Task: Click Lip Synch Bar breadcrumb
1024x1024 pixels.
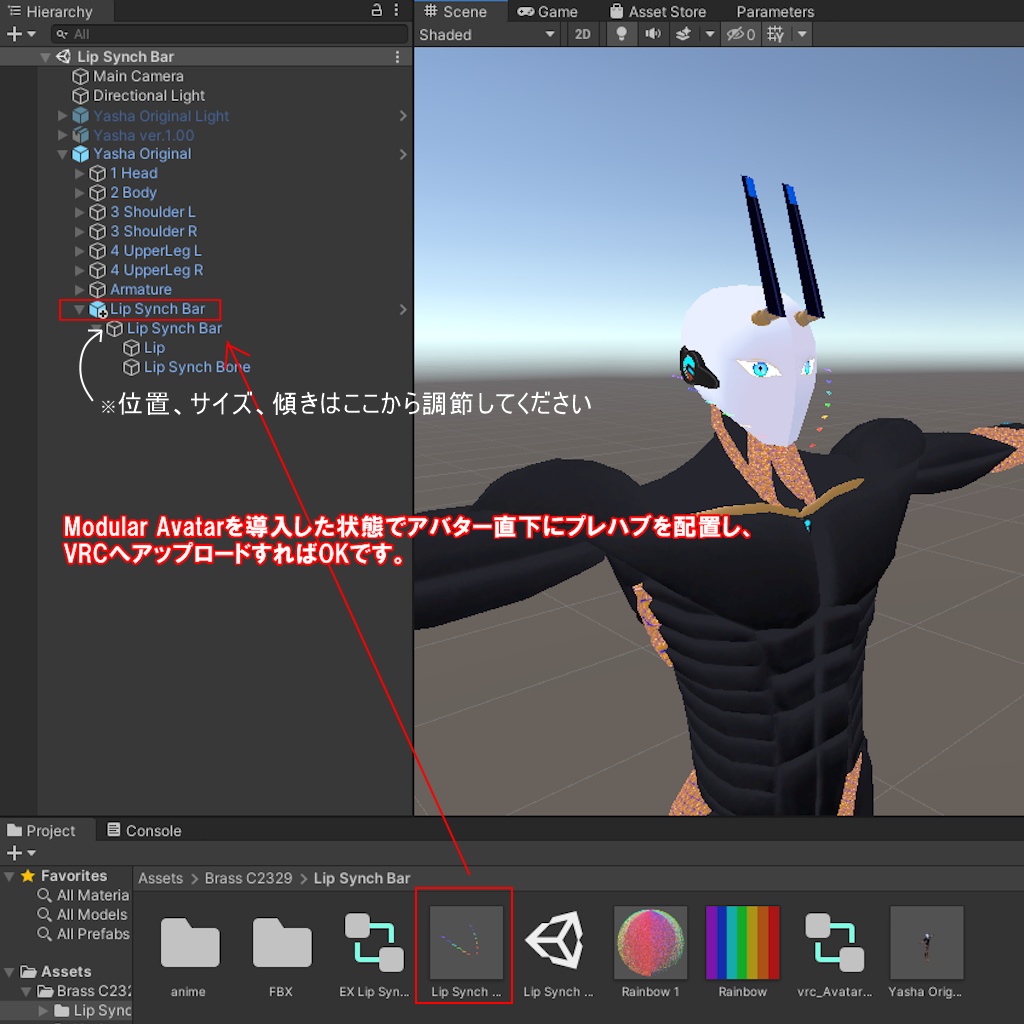Action: 362,878
